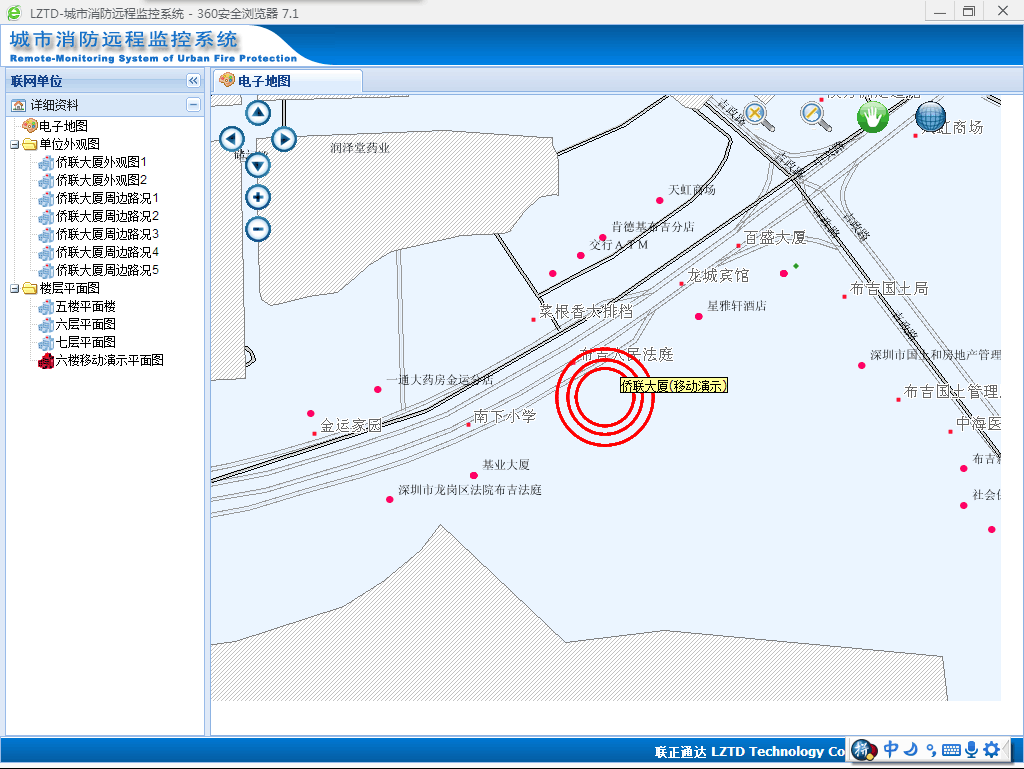Open 电子地图 in the tree
The width and height of the screenshot is (1024, 769).
pyautogui.click(x=62, y=126)
